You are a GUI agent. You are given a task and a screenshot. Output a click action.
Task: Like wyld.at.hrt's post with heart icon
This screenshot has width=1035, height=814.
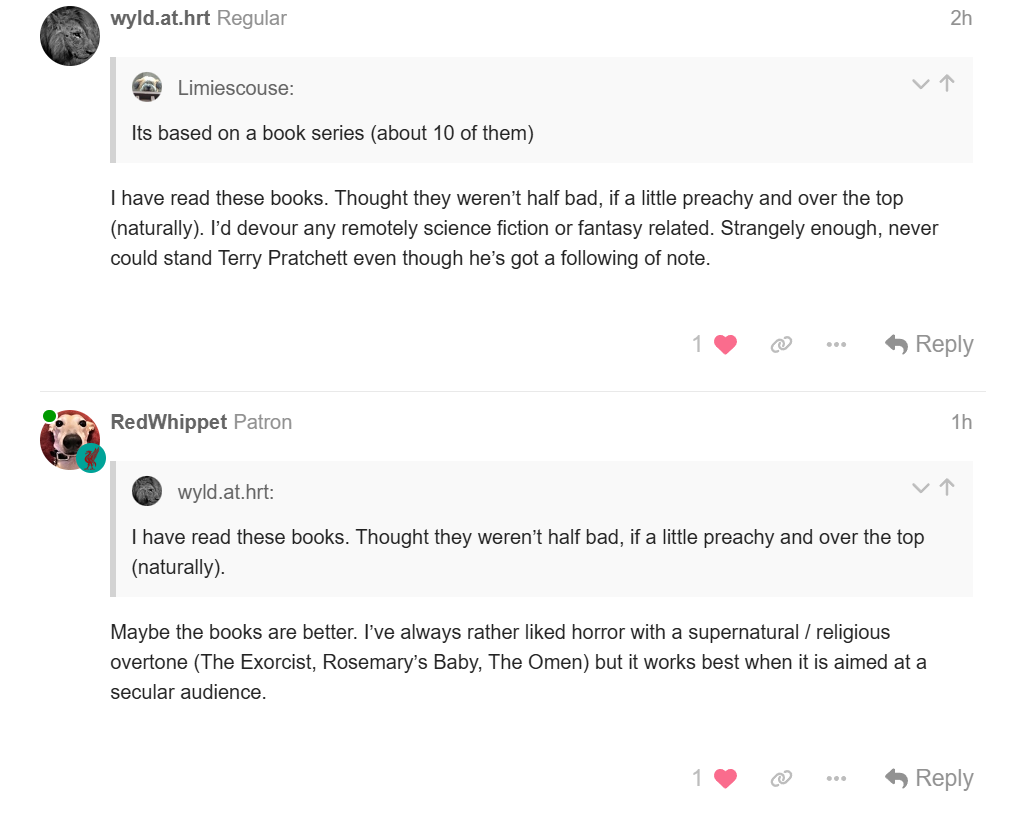coord(725,345)
